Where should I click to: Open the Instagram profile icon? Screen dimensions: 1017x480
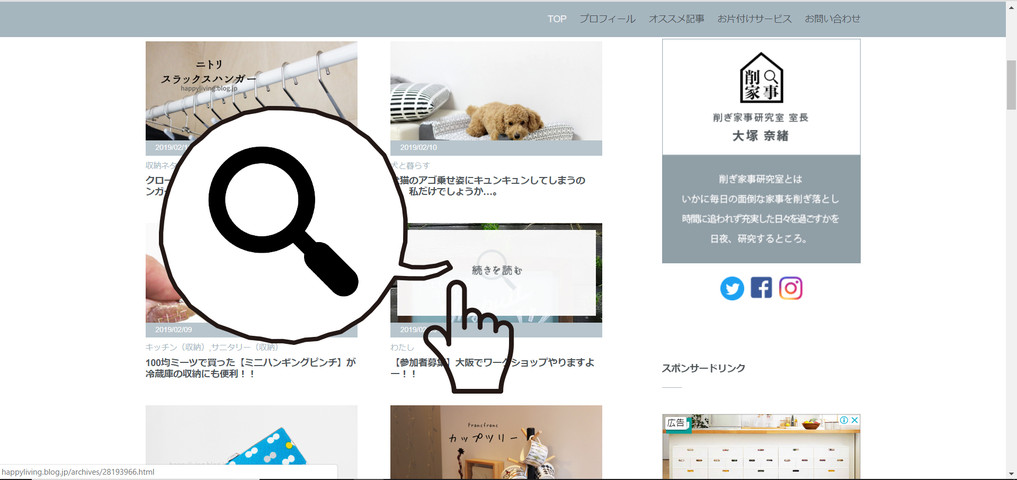click(791, 287)
